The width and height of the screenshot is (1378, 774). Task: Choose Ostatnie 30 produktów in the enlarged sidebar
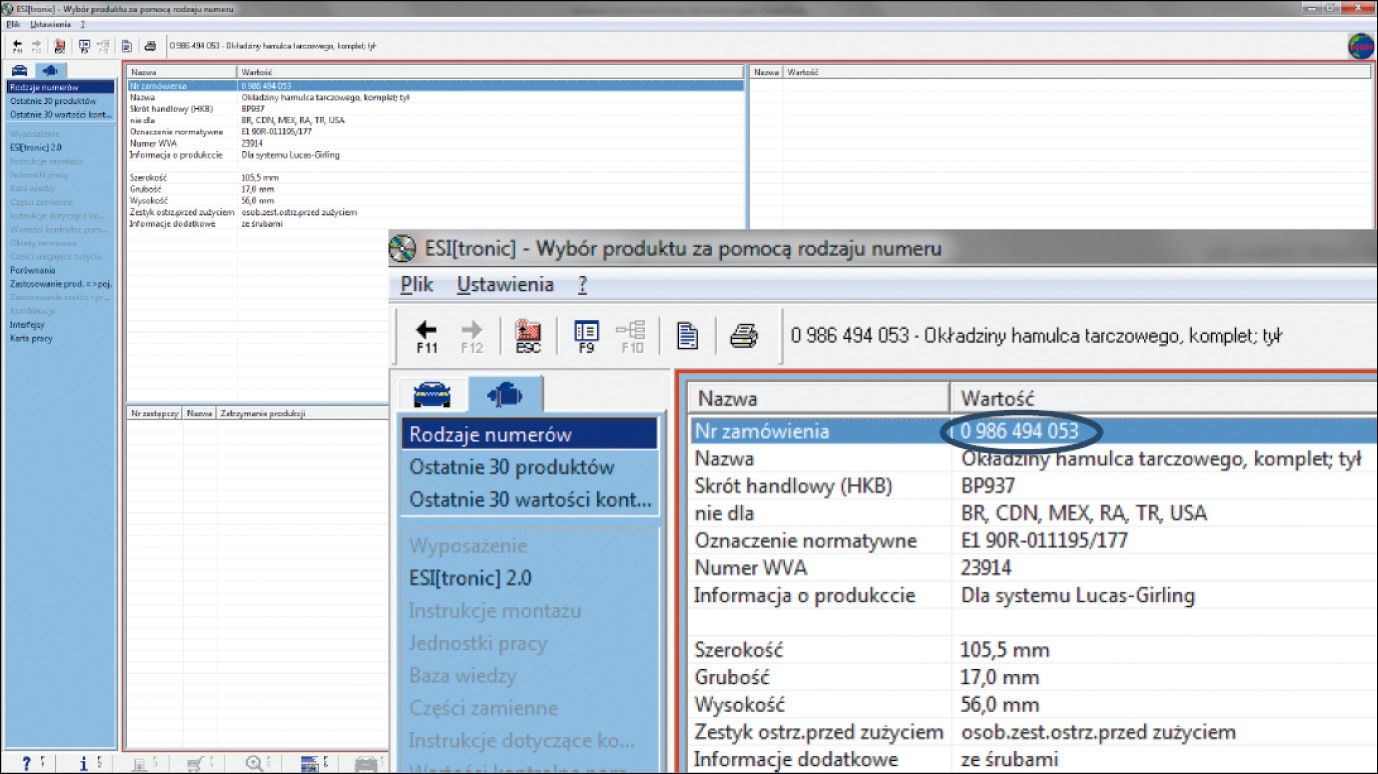click(x=511, y=467)
